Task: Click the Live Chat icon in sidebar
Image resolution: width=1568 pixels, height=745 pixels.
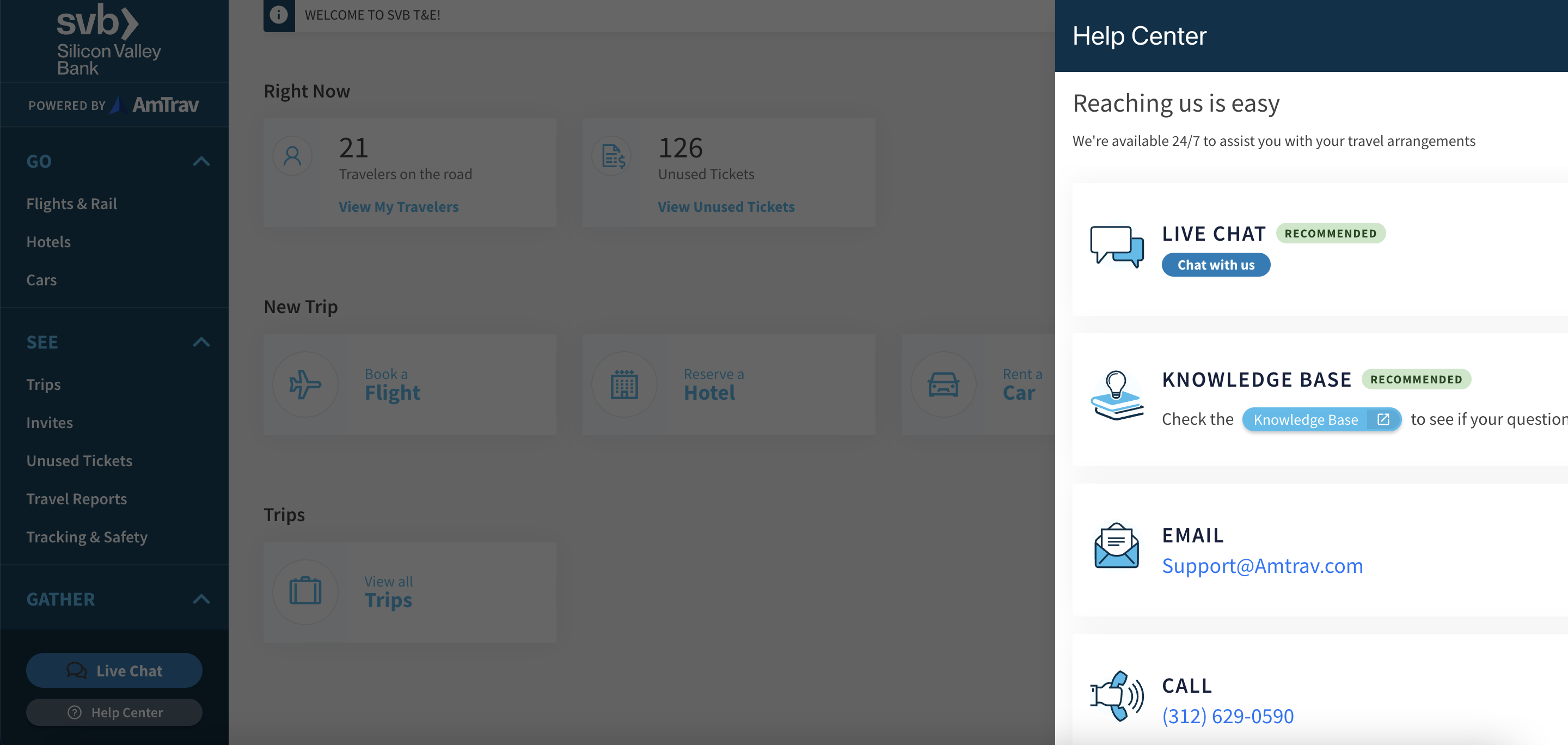Action: pos(75,670)
